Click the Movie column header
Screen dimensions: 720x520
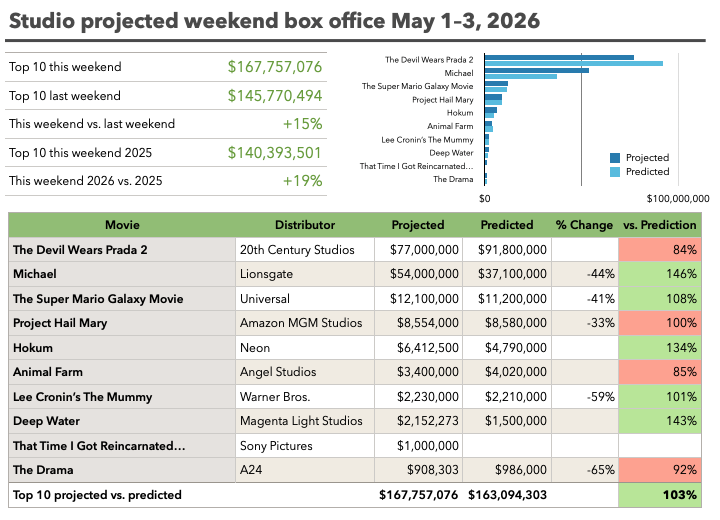(122, 225)
